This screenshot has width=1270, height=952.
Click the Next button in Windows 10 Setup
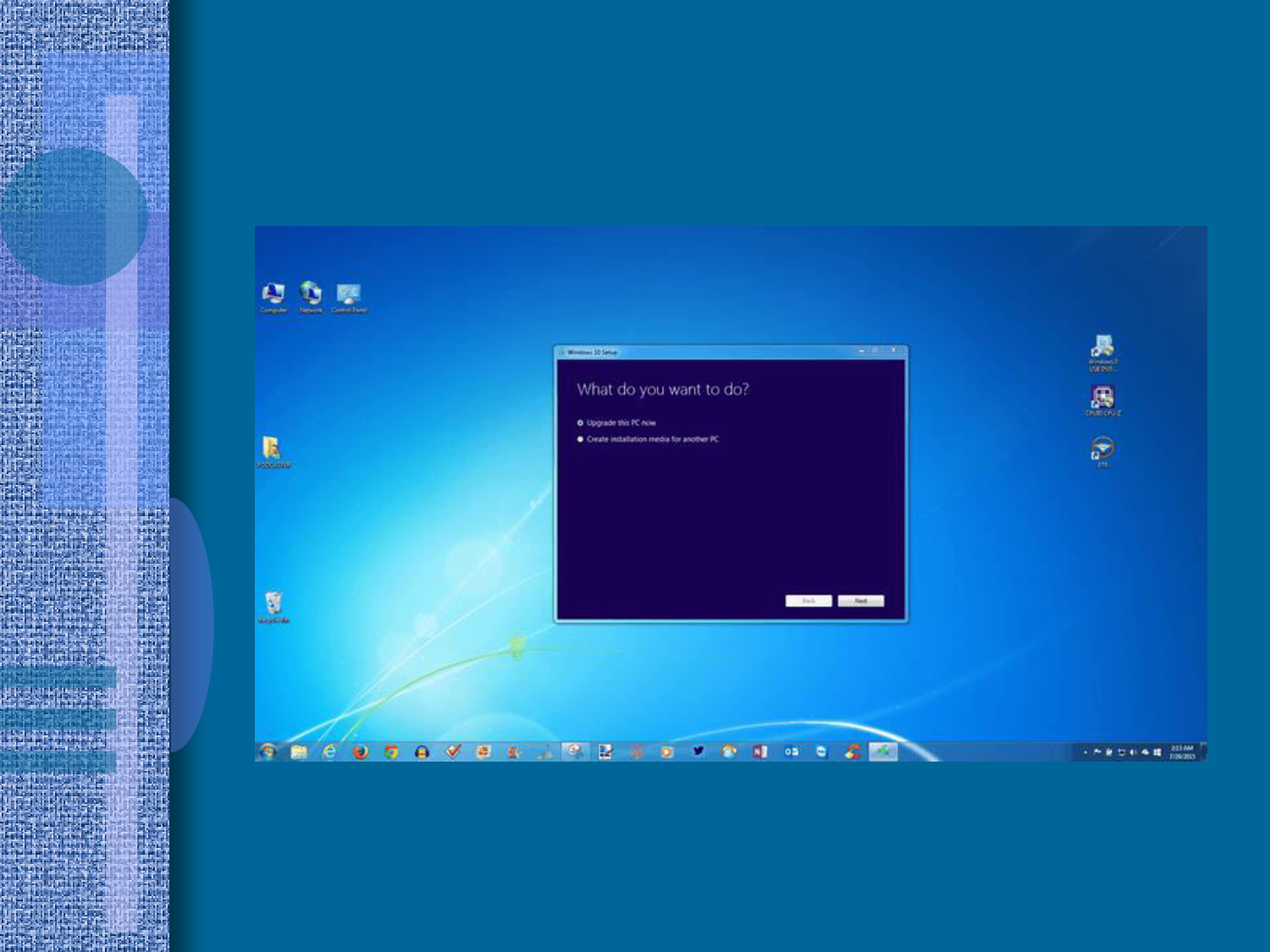click(861, 601)
